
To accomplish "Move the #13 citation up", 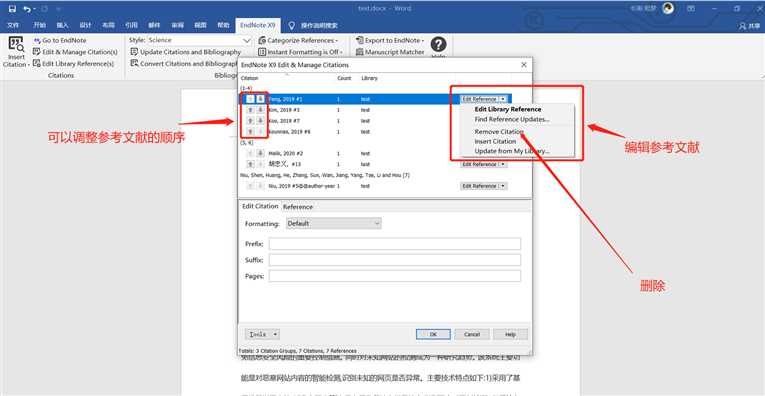I will (x=249, y=164).
